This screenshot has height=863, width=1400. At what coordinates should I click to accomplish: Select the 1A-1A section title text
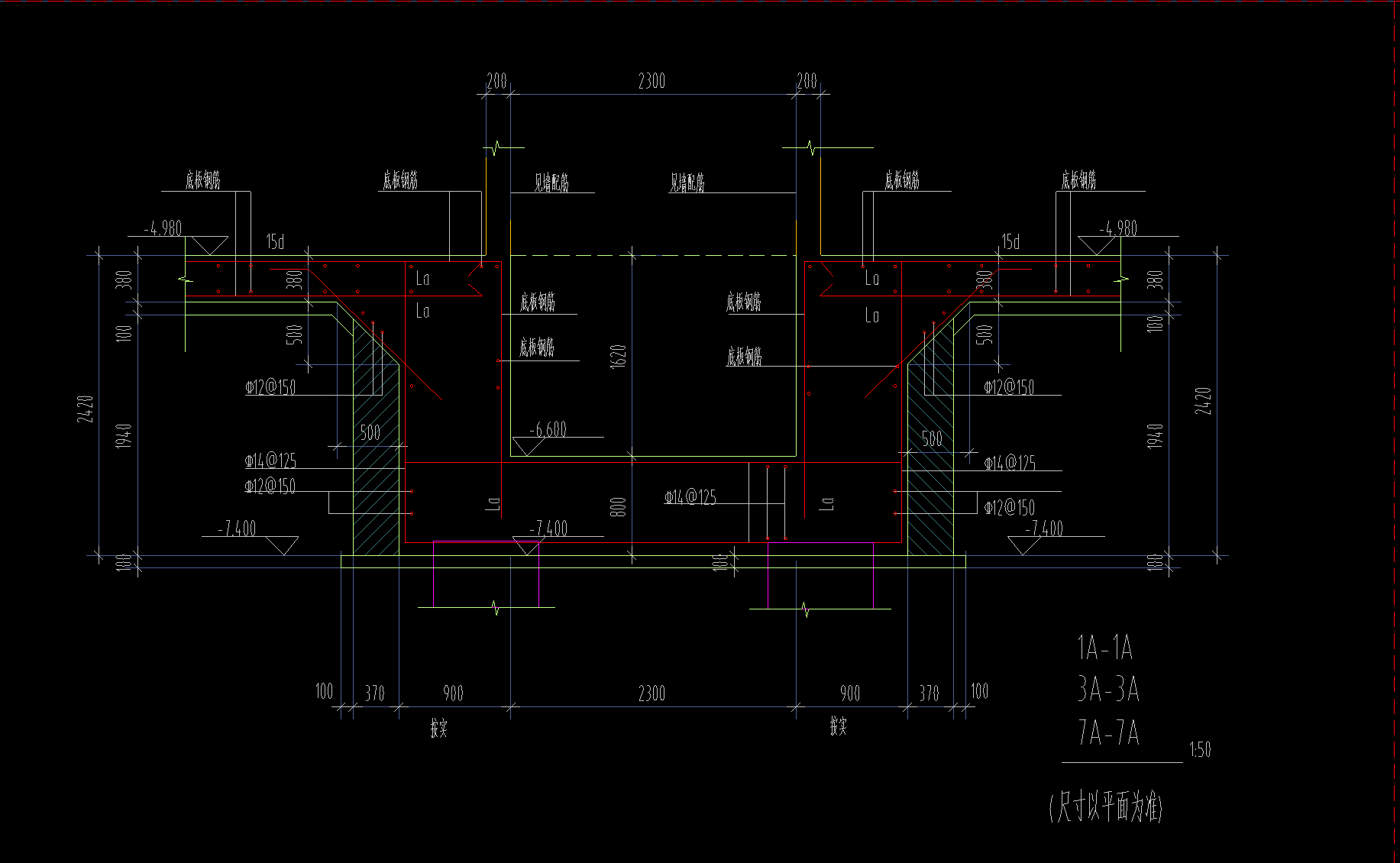1104,648
